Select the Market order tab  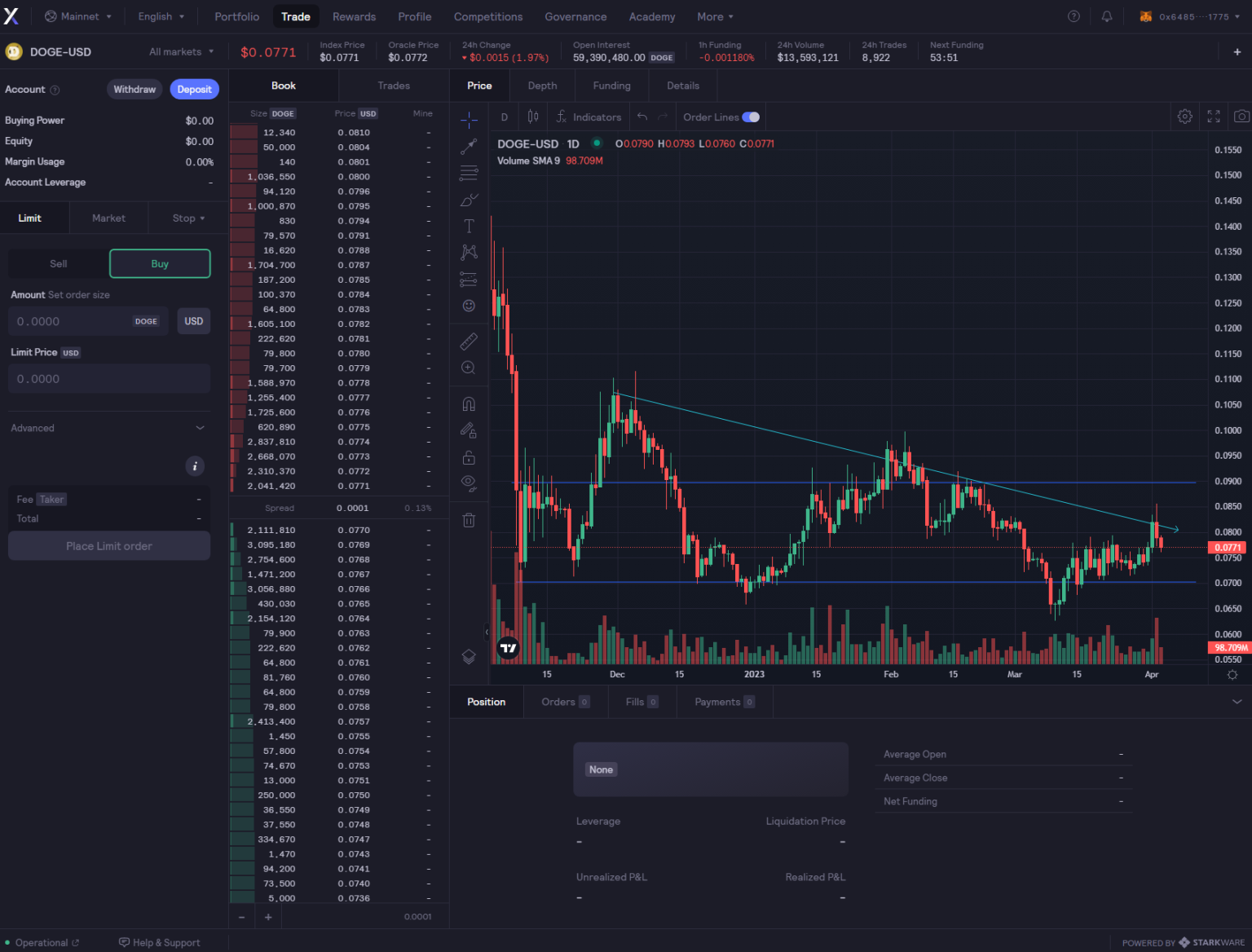click(108, 218)
